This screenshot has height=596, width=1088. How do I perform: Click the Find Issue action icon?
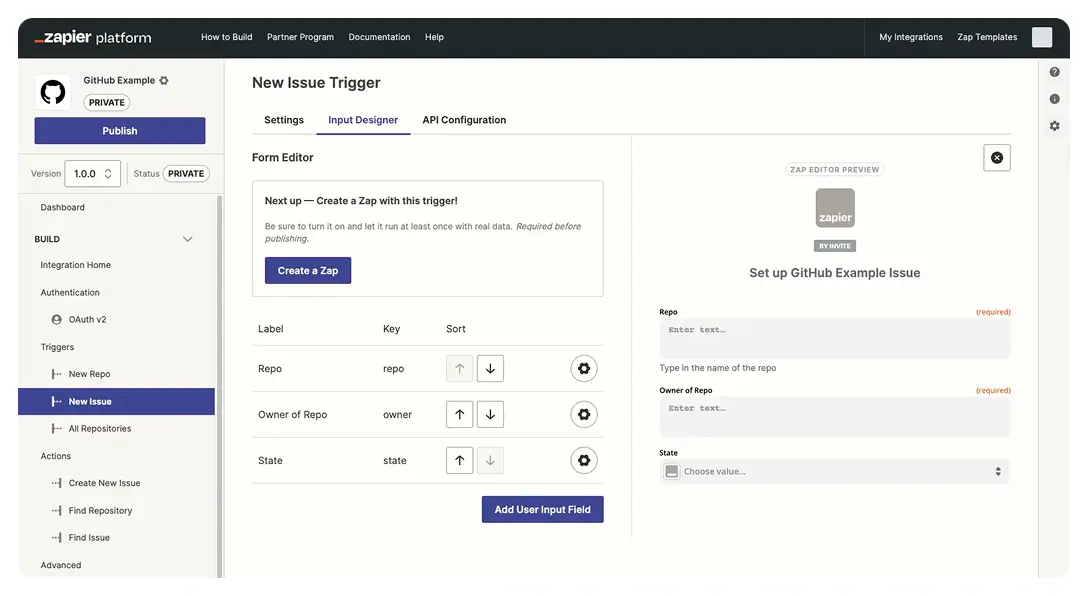point(56,538)
